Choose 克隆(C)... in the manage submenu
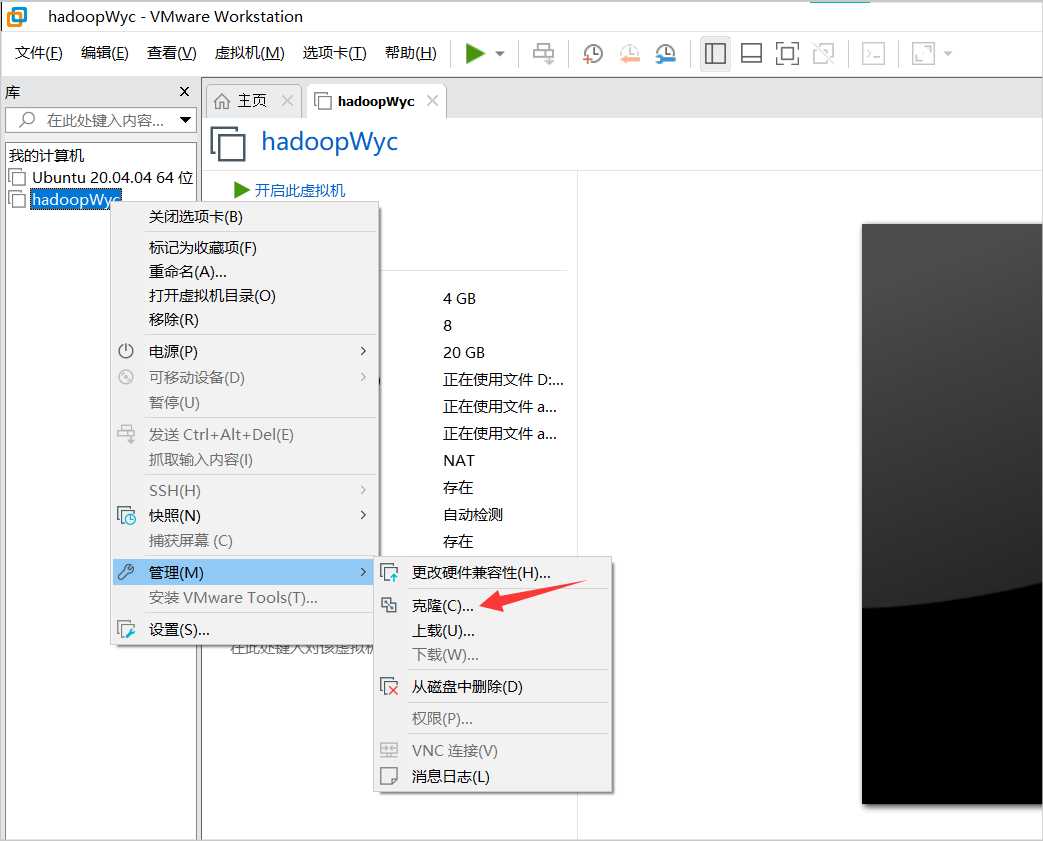 [x=493, y=605]
